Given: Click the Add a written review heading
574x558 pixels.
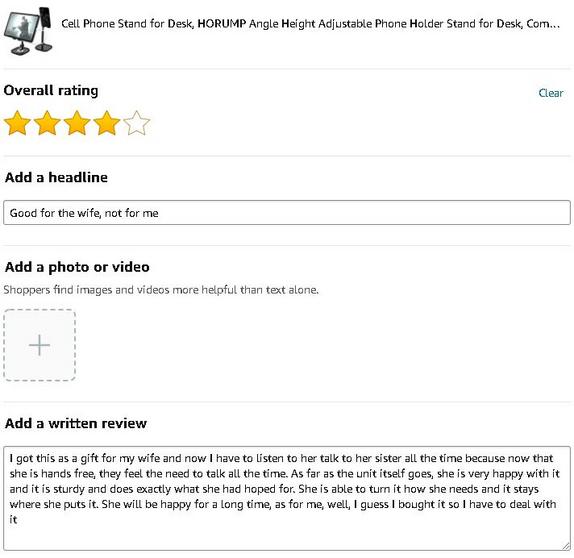Looking at the screenshot, I should [x=76, y=424].
